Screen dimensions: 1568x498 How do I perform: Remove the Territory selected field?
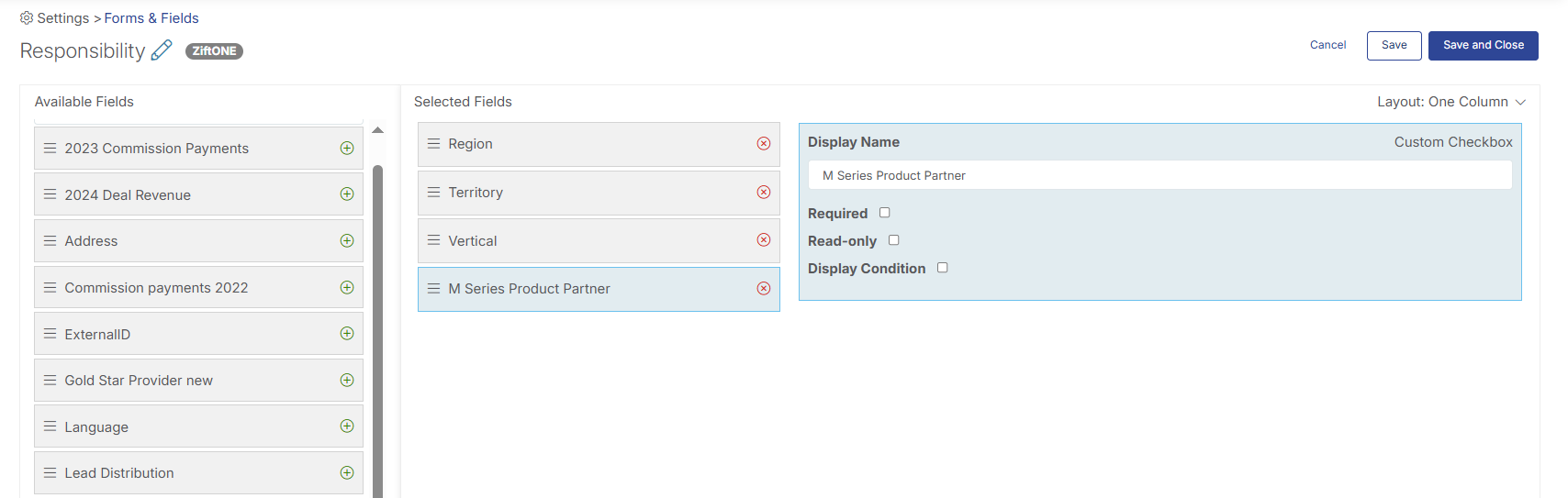pyautogui.click(x=764, y=193)
